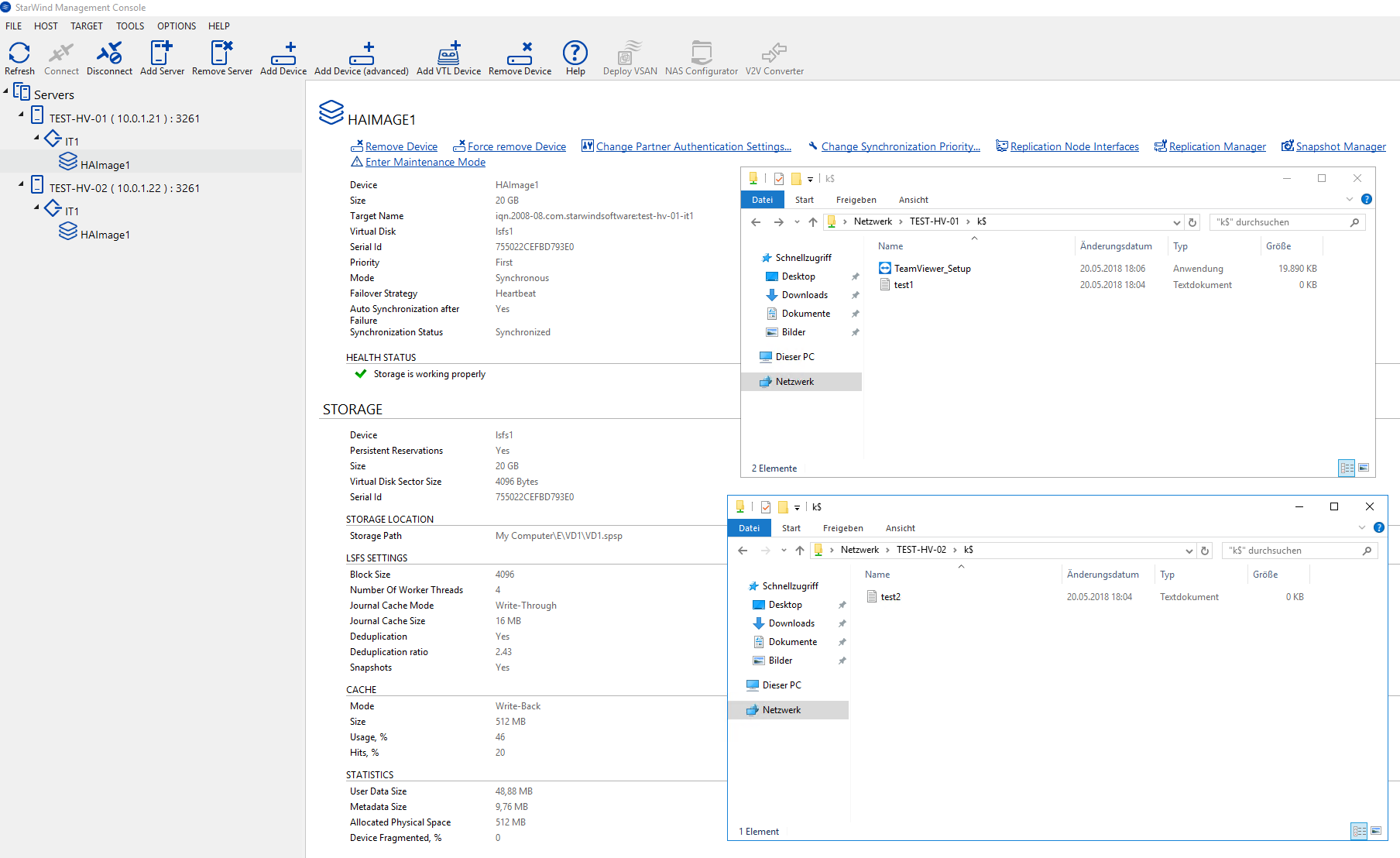Click search field in TEST-HV-01 explorer

[1288, 222]
